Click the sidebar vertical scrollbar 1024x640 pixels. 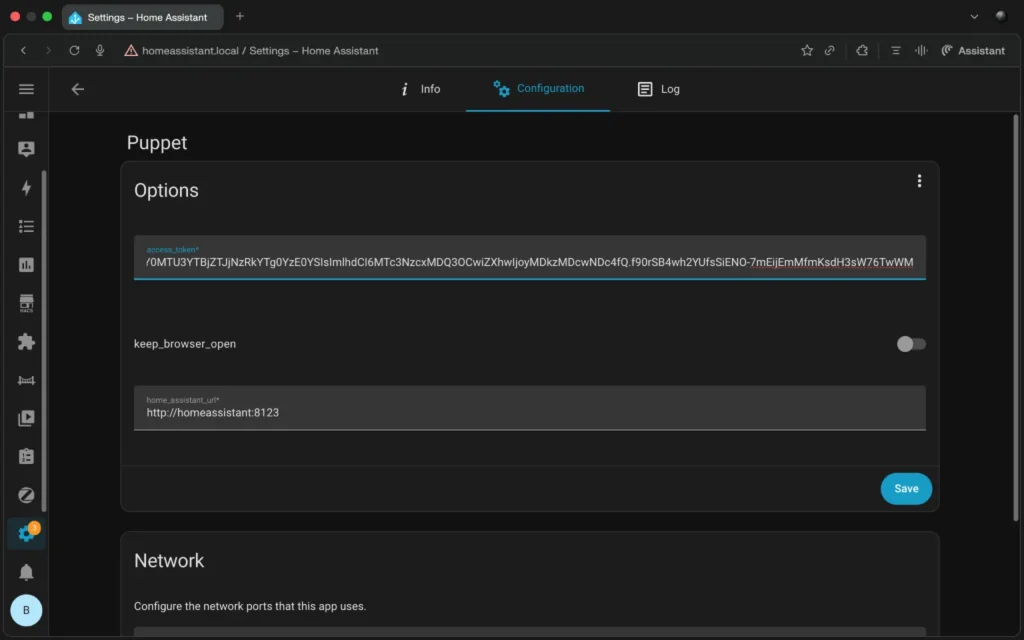click(x=44, y=341)
